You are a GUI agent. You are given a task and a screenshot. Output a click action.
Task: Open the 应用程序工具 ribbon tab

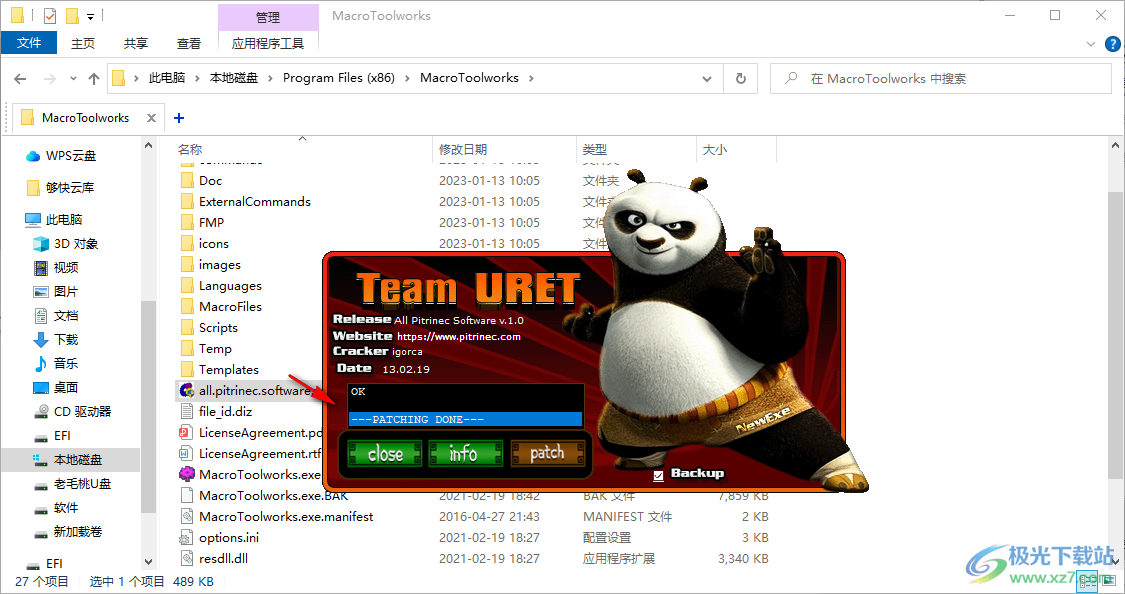tap(268, 43)
